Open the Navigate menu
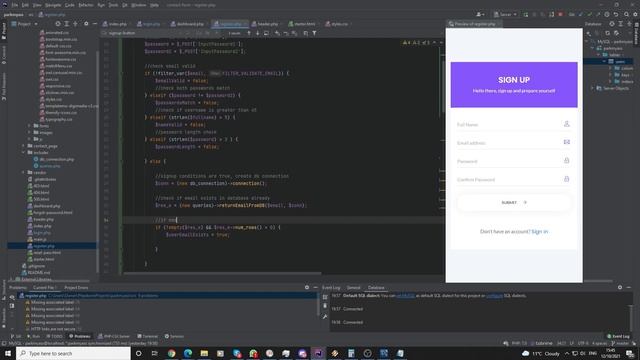Screen dimensions: 640x360 (53, 5)
